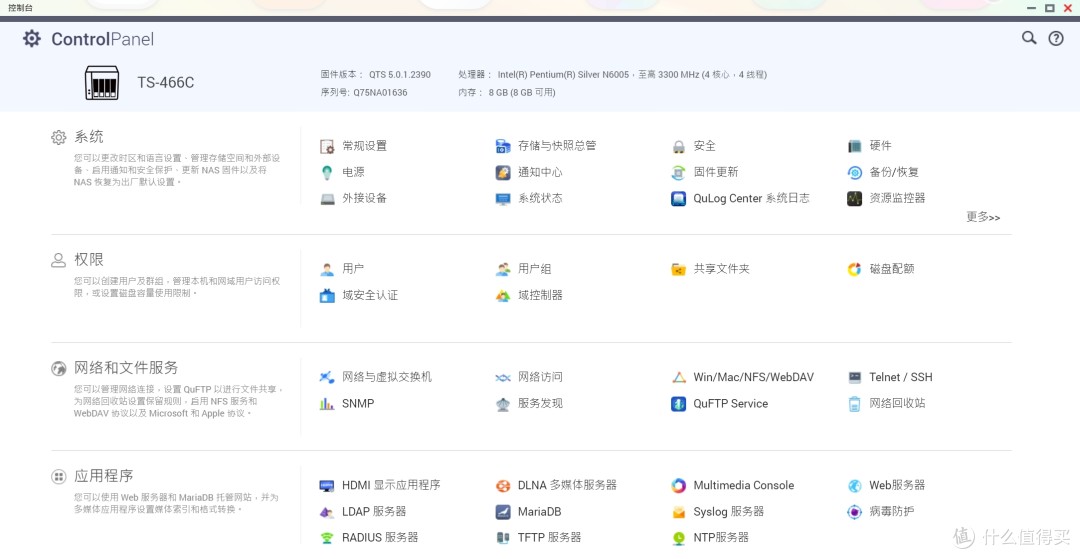Open the SNMP chart icon

(327, 404)
